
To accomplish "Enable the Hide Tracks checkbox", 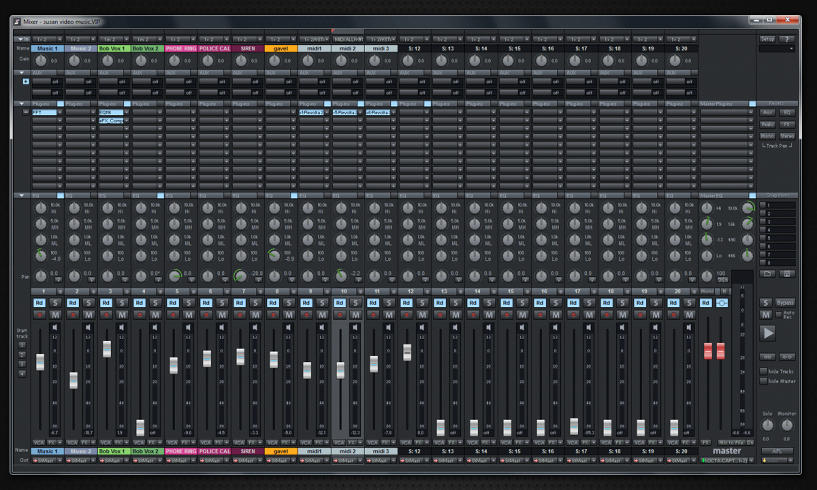I will (763, 371).
